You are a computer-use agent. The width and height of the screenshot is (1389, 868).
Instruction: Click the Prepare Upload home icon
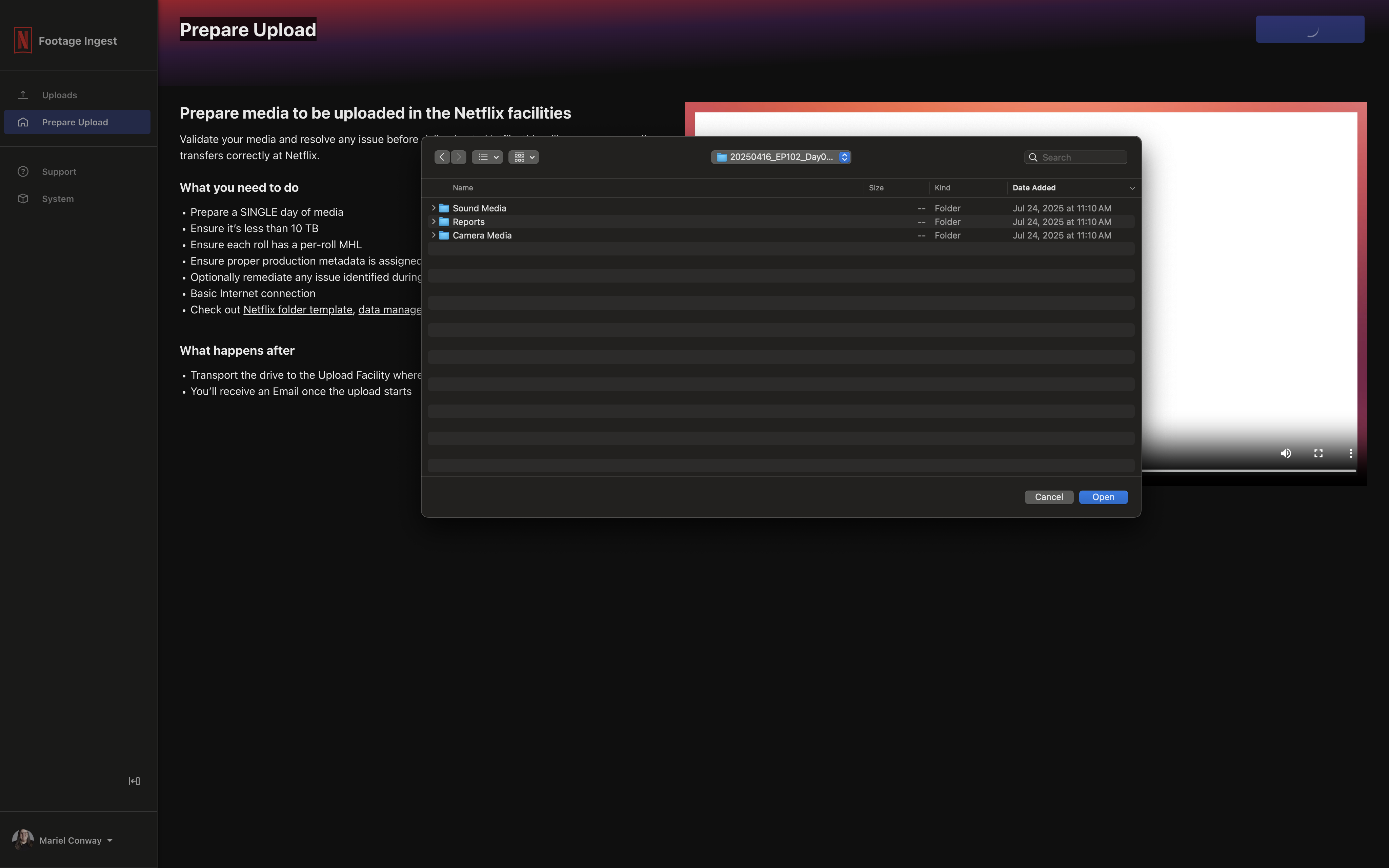[23, 122]
